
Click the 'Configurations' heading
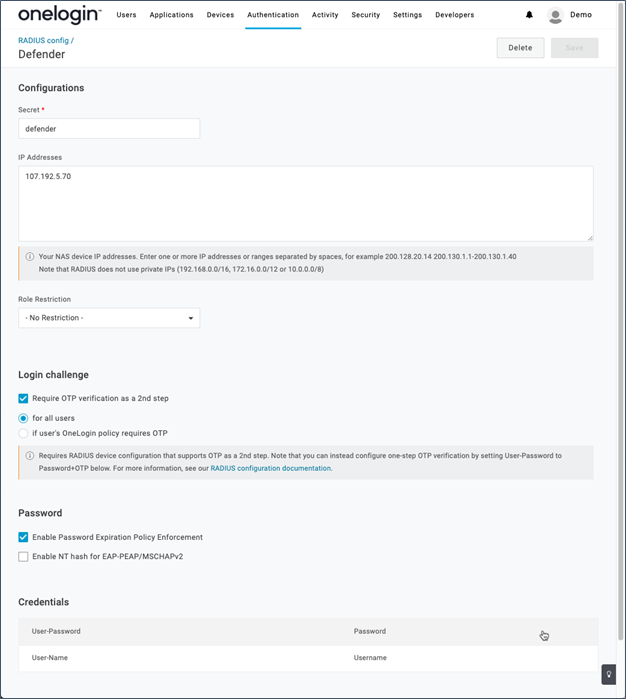click(x=51, y=88)
